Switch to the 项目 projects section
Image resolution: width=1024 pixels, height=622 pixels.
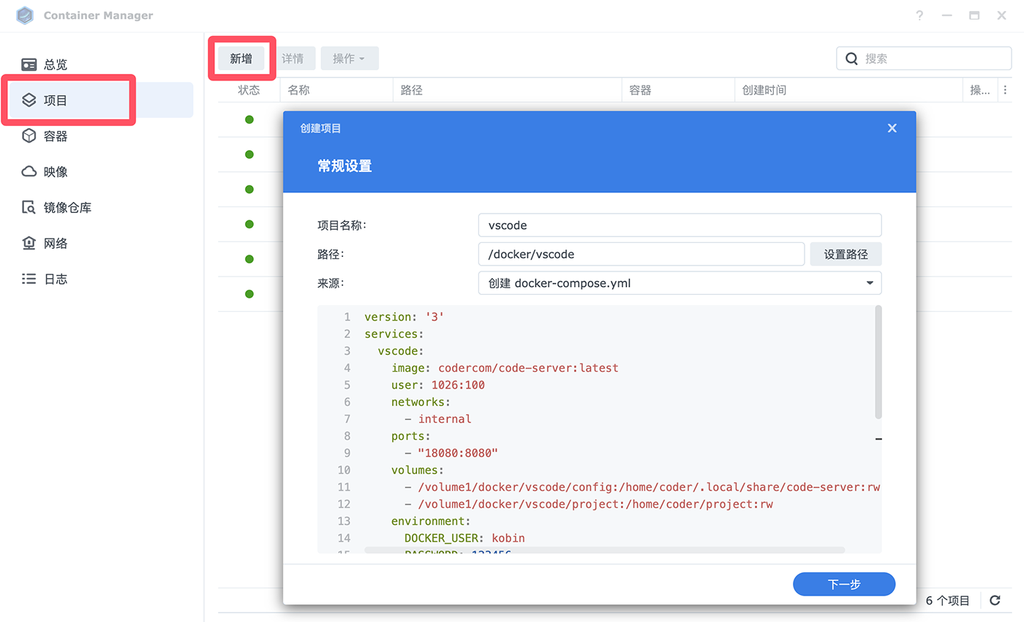point(60,99)
